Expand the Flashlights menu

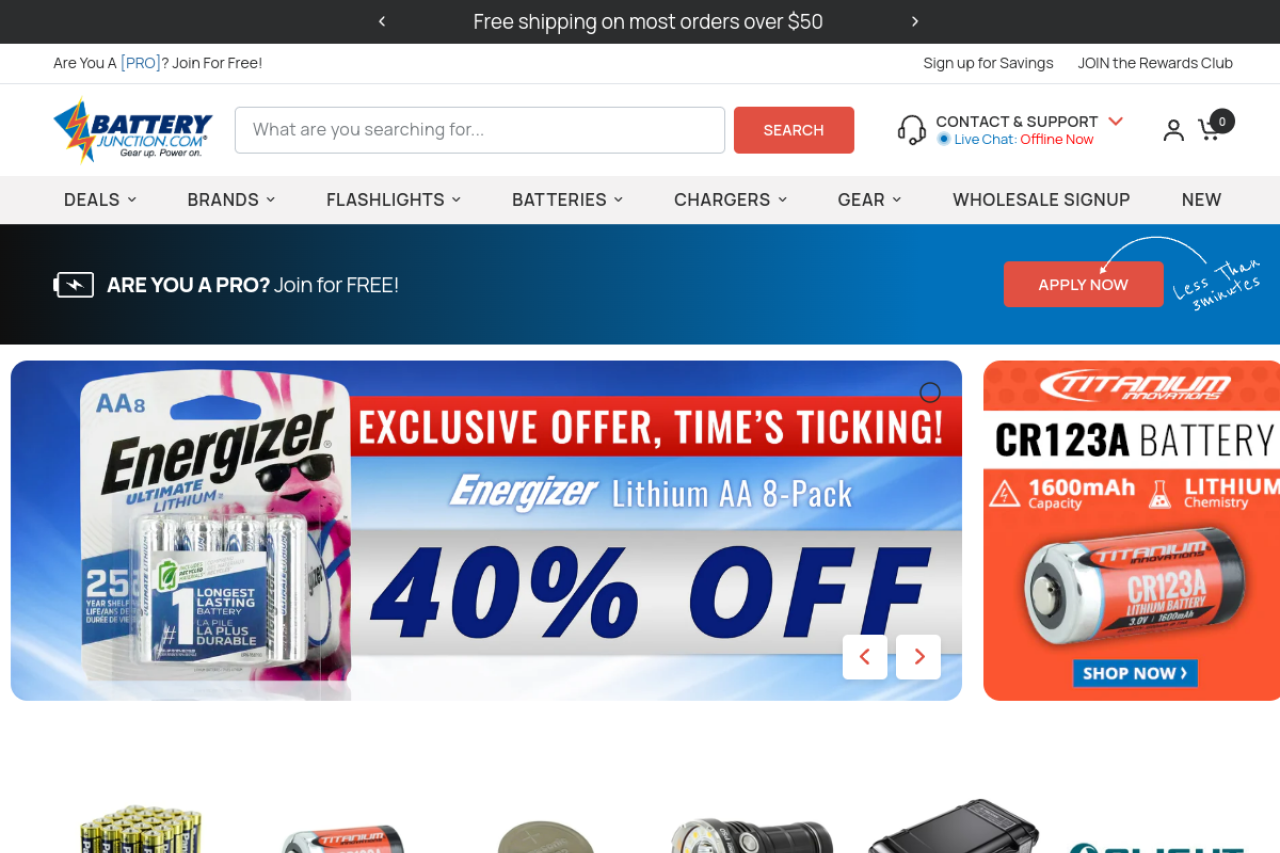pyautogui.click(x=394, y=200)
